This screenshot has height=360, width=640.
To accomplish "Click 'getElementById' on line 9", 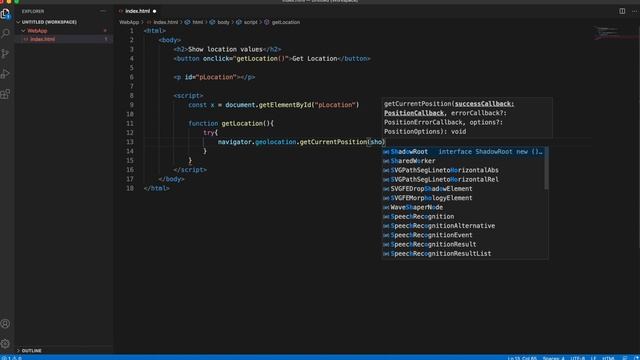I will tap(285, 105).
